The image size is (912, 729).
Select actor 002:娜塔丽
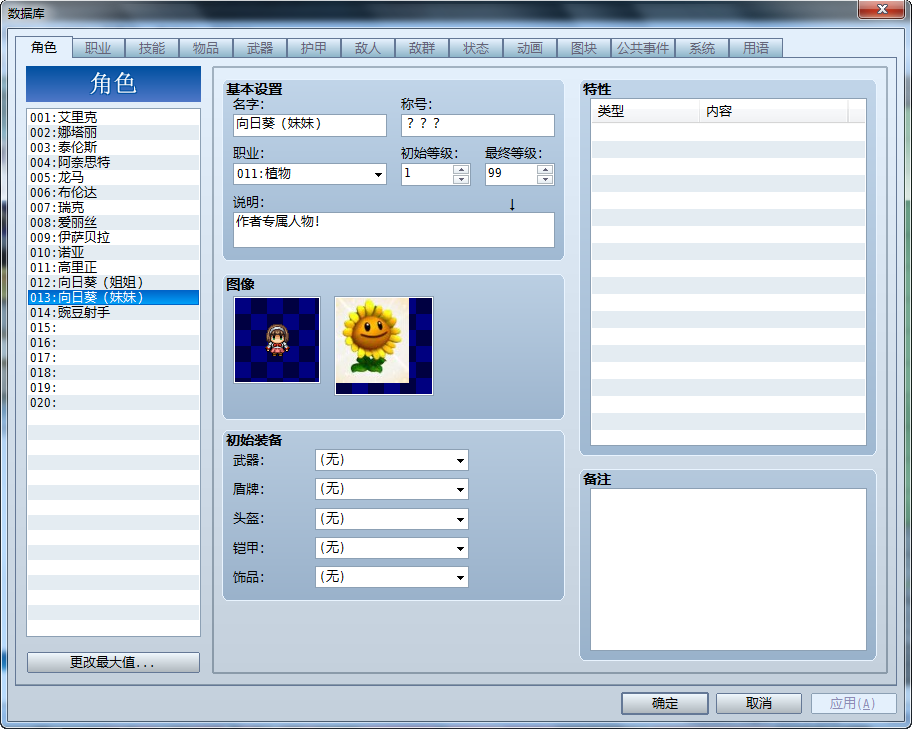113,132
